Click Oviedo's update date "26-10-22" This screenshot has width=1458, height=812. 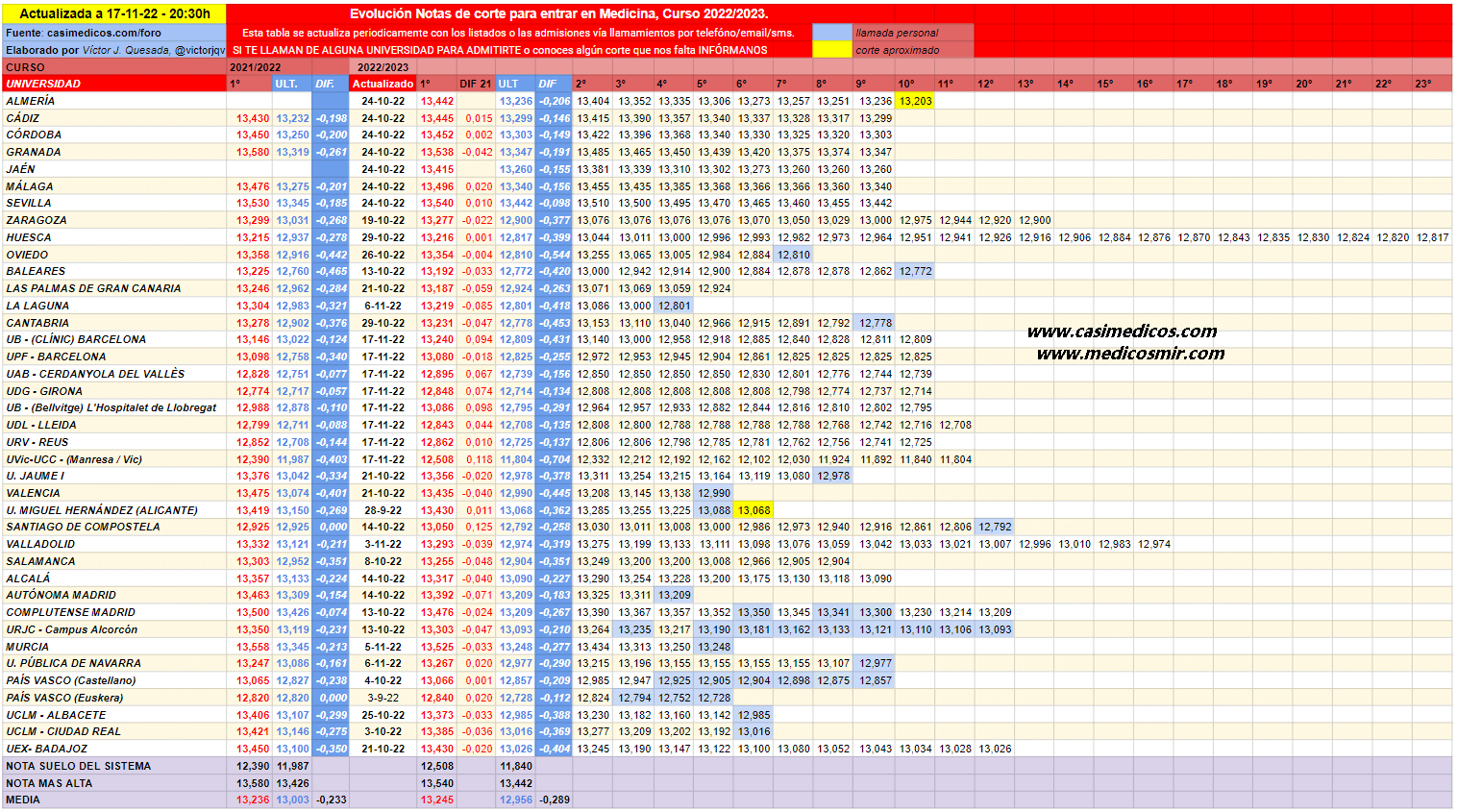pyautogui.click(x=383, y=255)
